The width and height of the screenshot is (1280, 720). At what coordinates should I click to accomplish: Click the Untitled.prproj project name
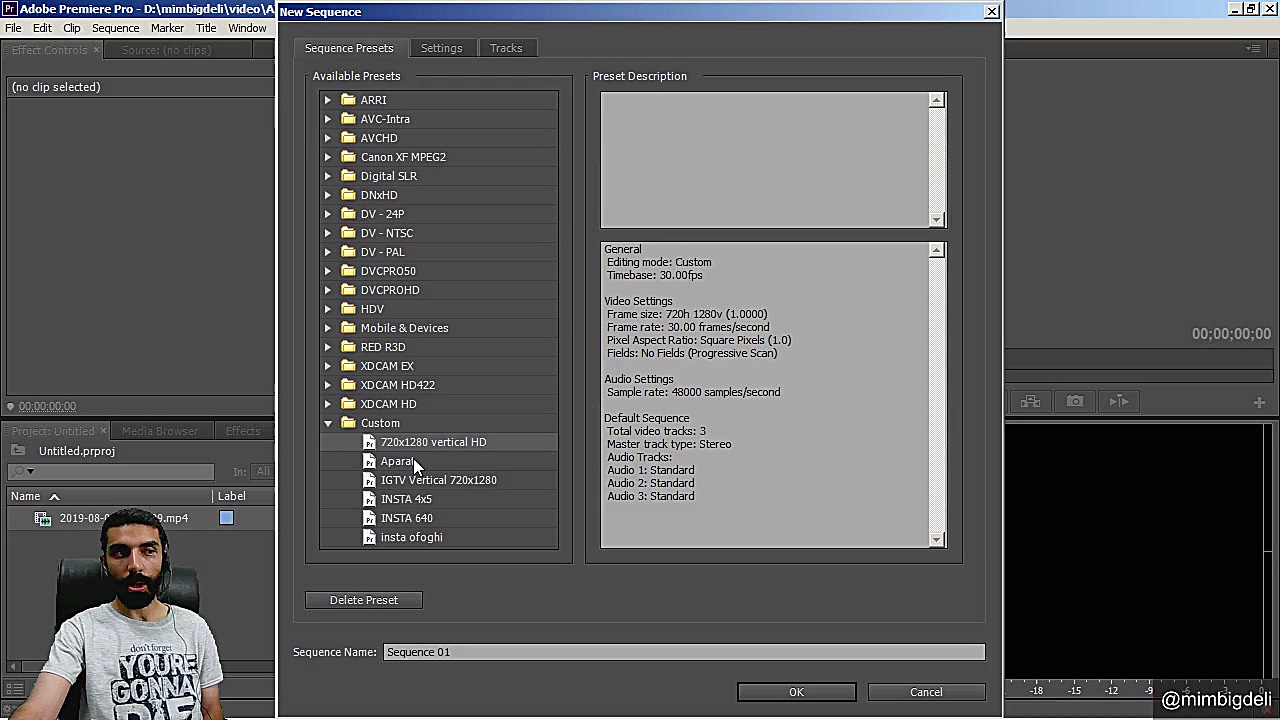[x=77, y=451]
